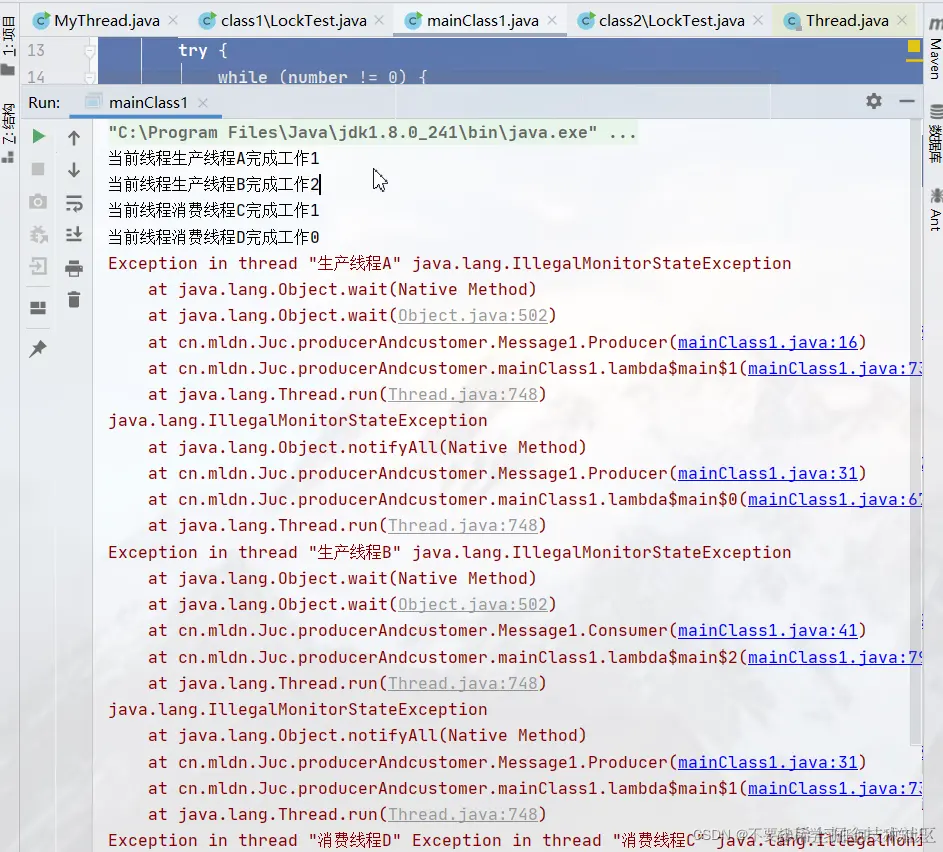Switch to the class2\LockTest.java editor tab
This screenshot has width=943, height=852.
coord(671,21)
